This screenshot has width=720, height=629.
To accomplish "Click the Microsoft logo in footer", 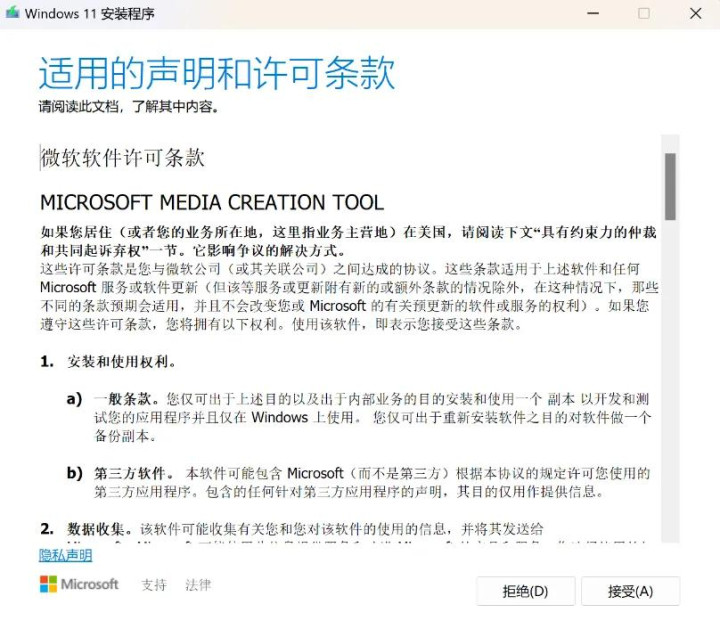I will (x=79, y=584).
